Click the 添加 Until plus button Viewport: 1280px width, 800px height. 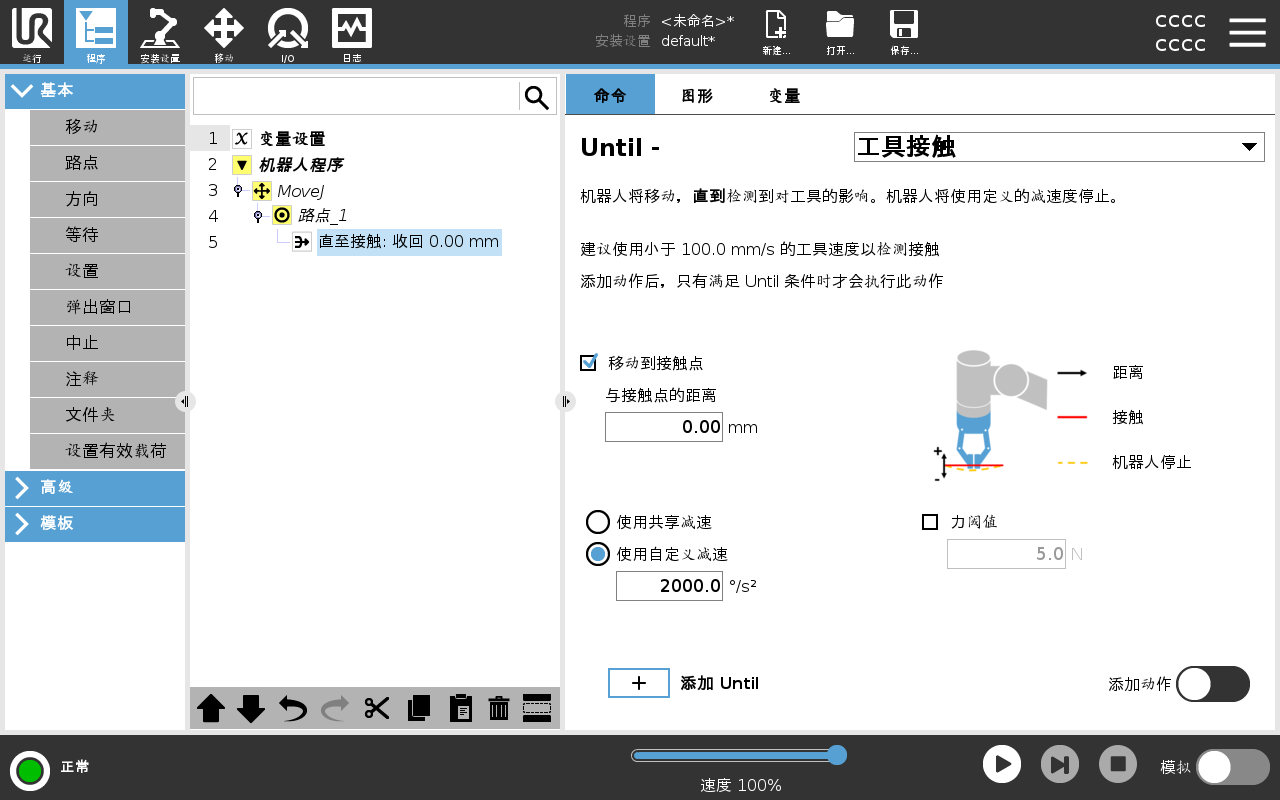(x=639, y=683)
